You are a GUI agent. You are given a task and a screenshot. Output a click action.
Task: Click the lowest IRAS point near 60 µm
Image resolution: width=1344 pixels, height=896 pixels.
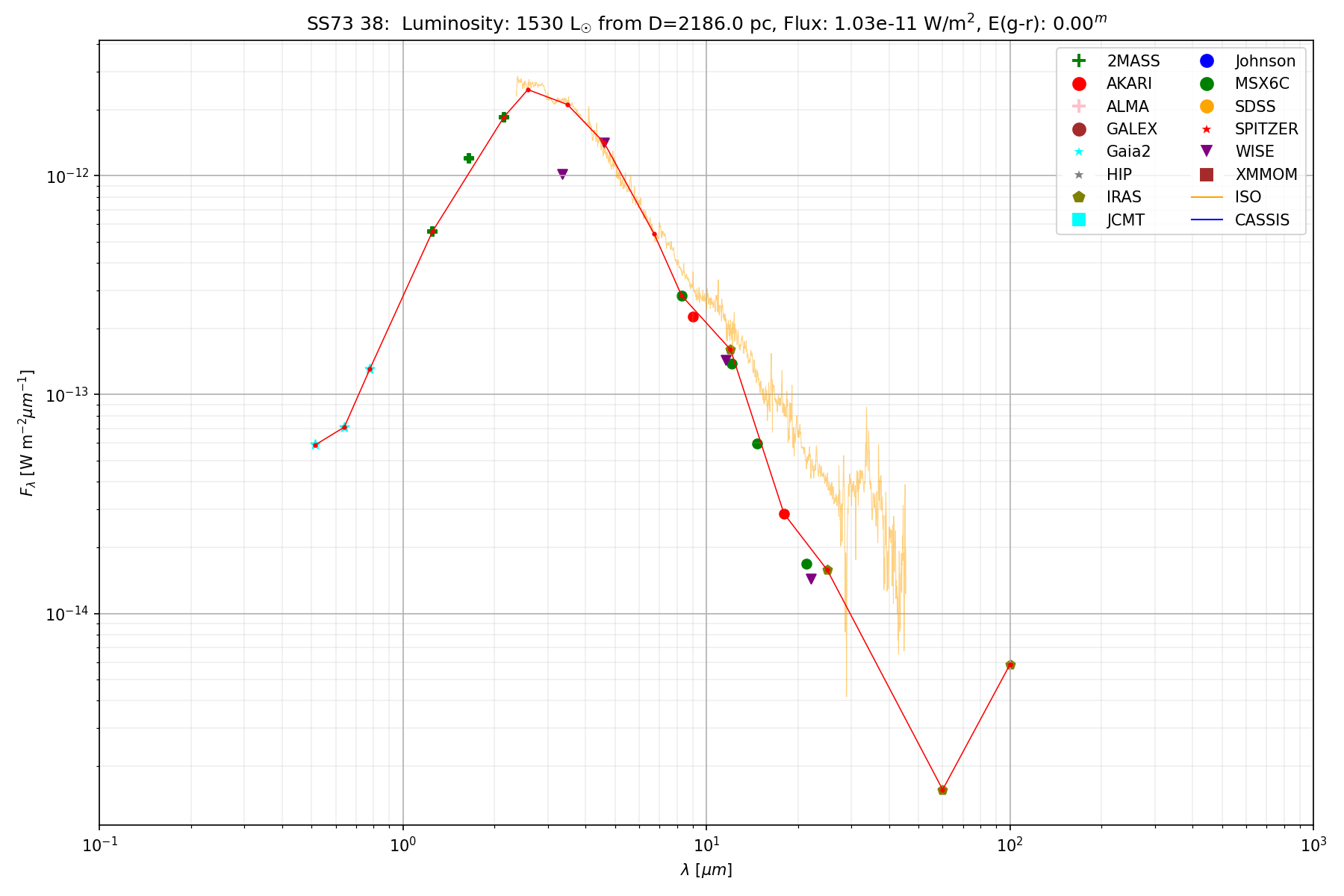click(x=942, y=789)
